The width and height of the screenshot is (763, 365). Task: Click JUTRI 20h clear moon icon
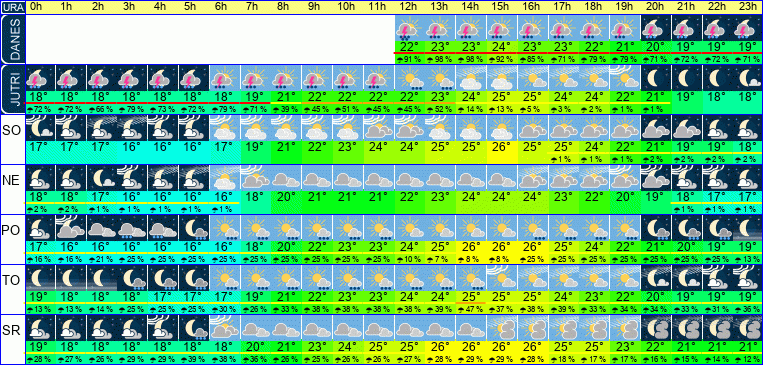pyautogui.click(x=655, y=77)
